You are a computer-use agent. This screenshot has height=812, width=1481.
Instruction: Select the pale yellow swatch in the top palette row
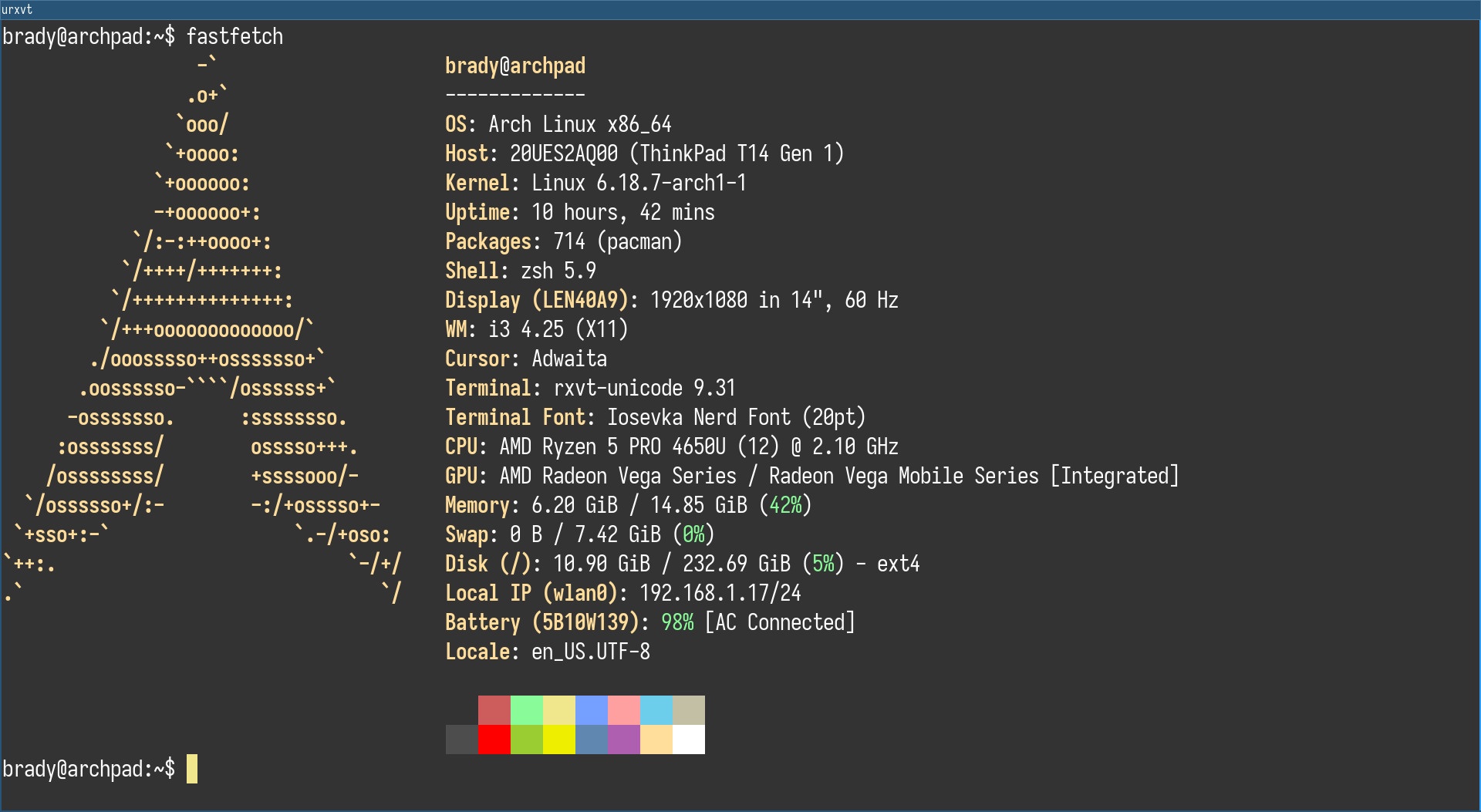click(559, 710)
